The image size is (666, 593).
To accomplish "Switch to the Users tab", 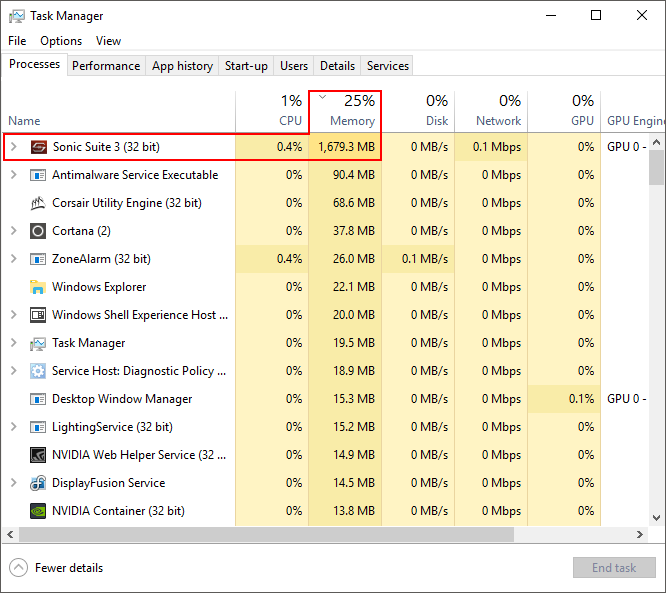I will tap(294, 66).
